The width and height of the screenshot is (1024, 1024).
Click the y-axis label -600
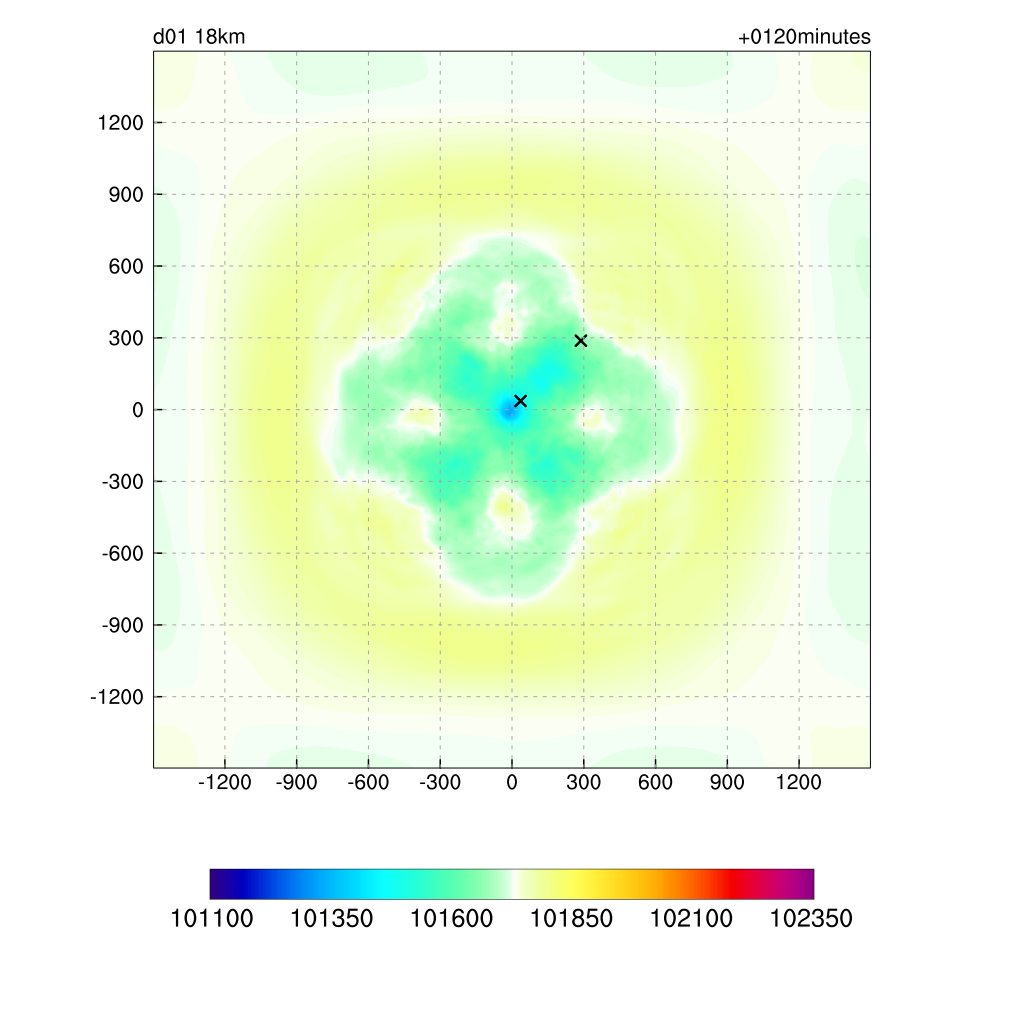tap(123, 554)
